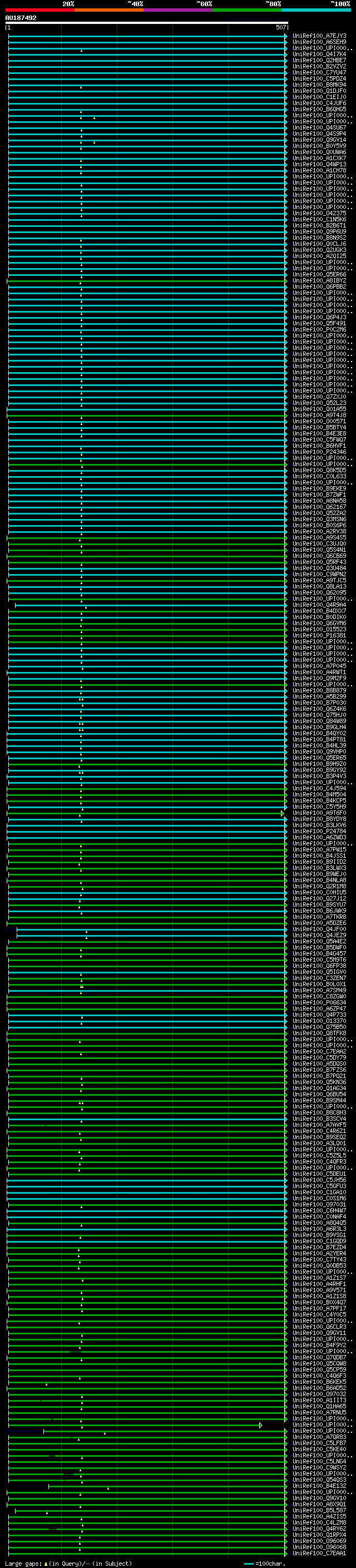
Task: Click arrowhead ending the UniRef100_A9T6F0 alignment
Action: point(283,813)
